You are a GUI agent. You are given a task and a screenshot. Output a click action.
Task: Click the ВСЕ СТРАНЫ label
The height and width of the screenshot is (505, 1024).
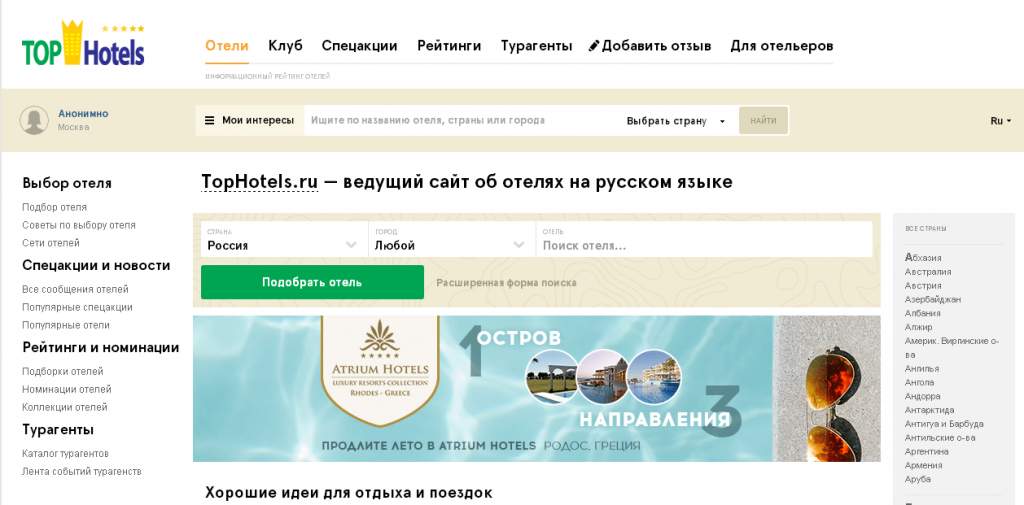tap(926, 229)
